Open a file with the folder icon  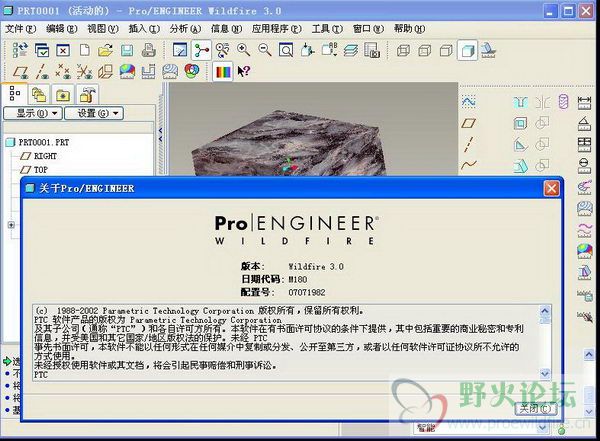click(105, 50)
